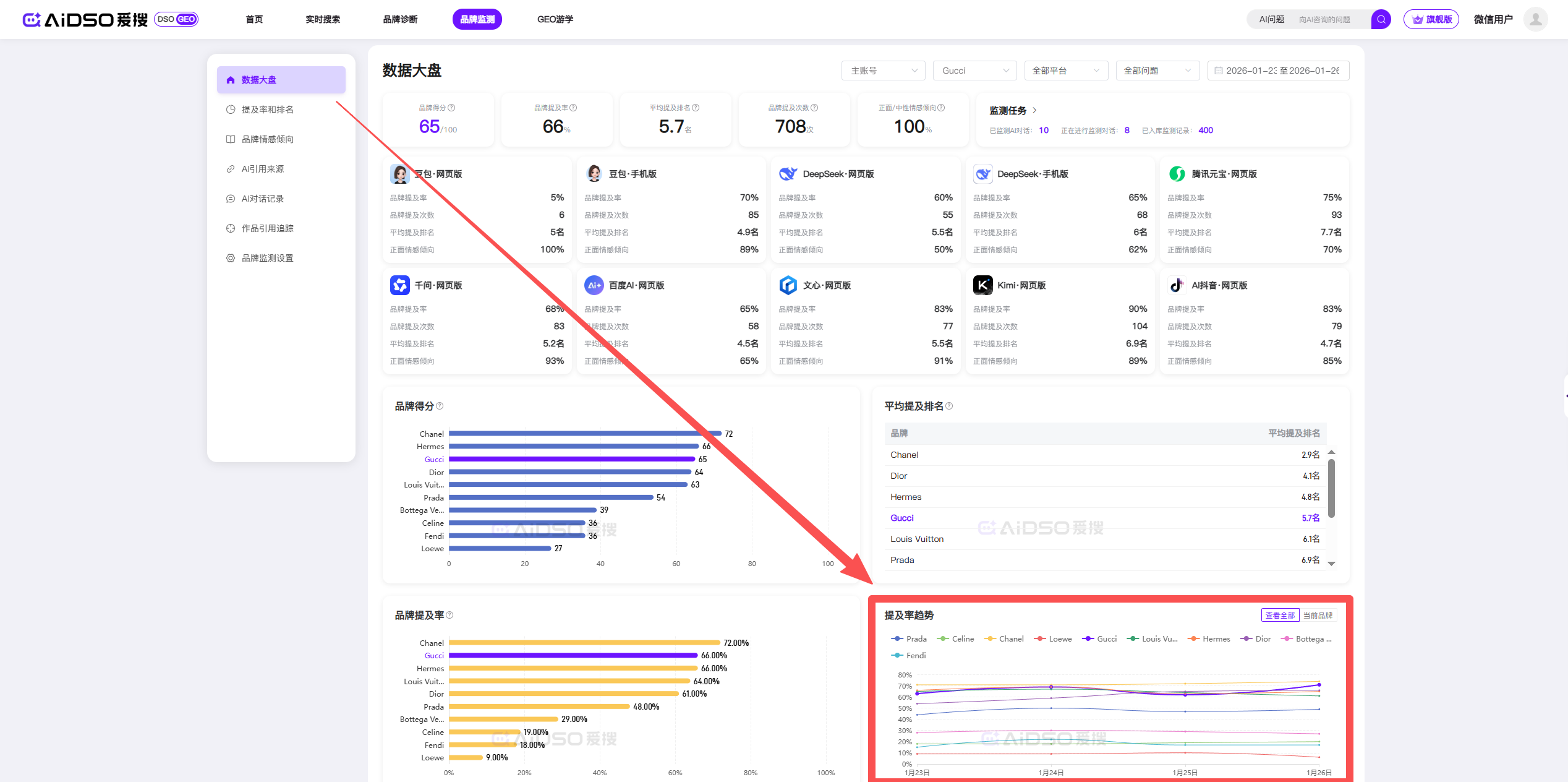Click the Wenxin web version logo icon
Image resolution: width=1568 pixels, height=782 pixels.
(788, 285)
